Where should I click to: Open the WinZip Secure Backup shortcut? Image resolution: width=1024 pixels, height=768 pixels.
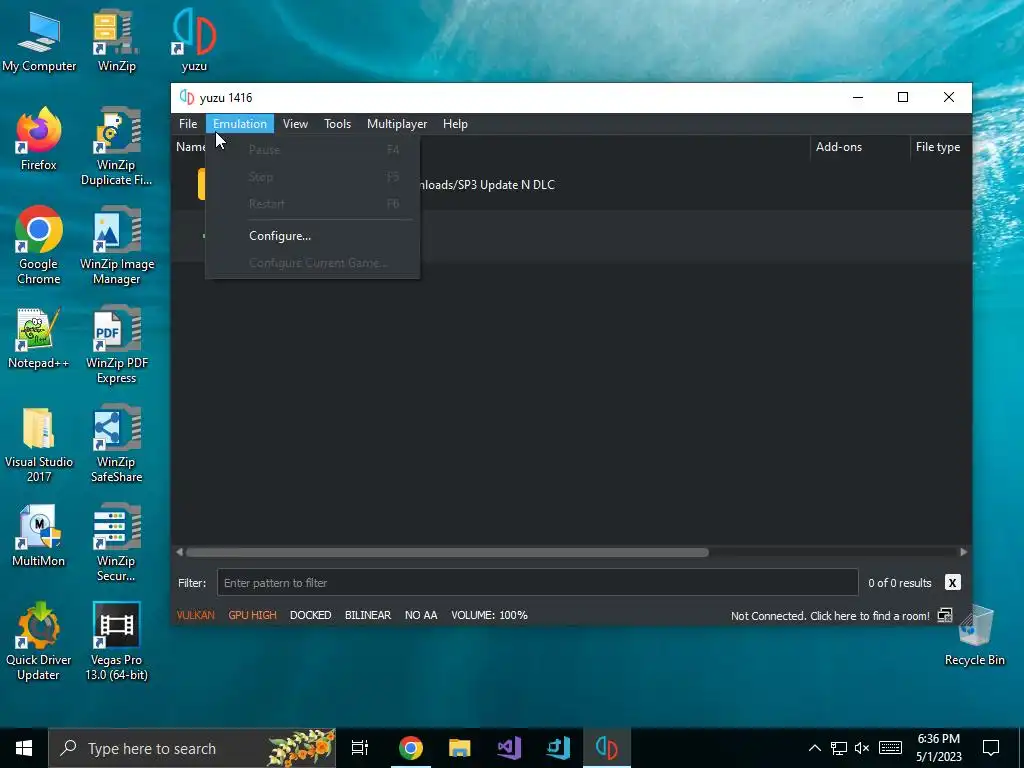(x=116, y=542)
